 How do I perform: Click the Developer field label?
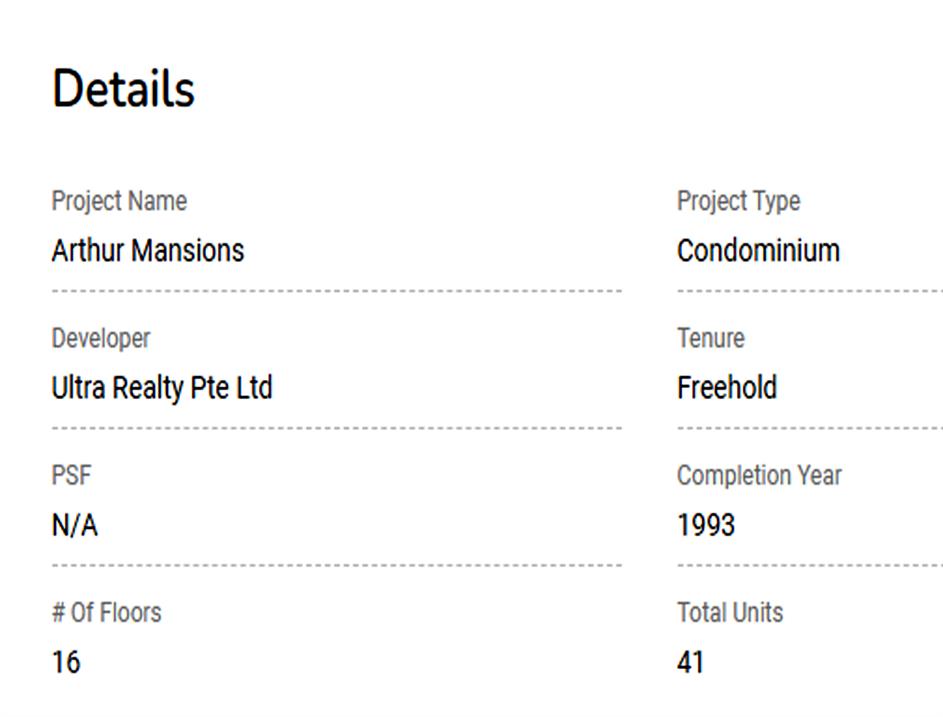click(101, 338)
